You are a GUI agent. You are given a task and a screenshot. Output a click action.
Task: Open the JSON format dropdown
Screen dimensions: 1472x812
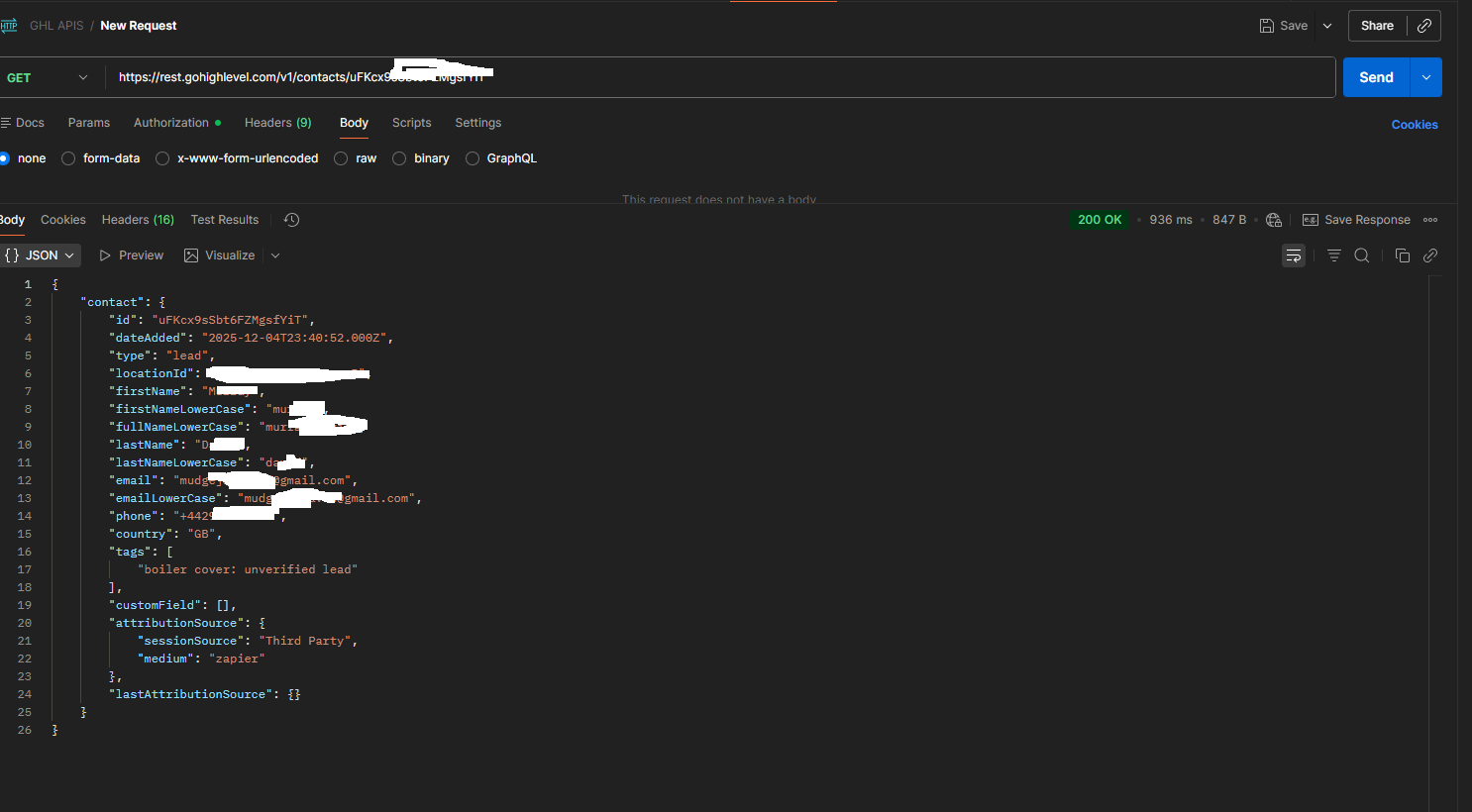click(41, 255)
